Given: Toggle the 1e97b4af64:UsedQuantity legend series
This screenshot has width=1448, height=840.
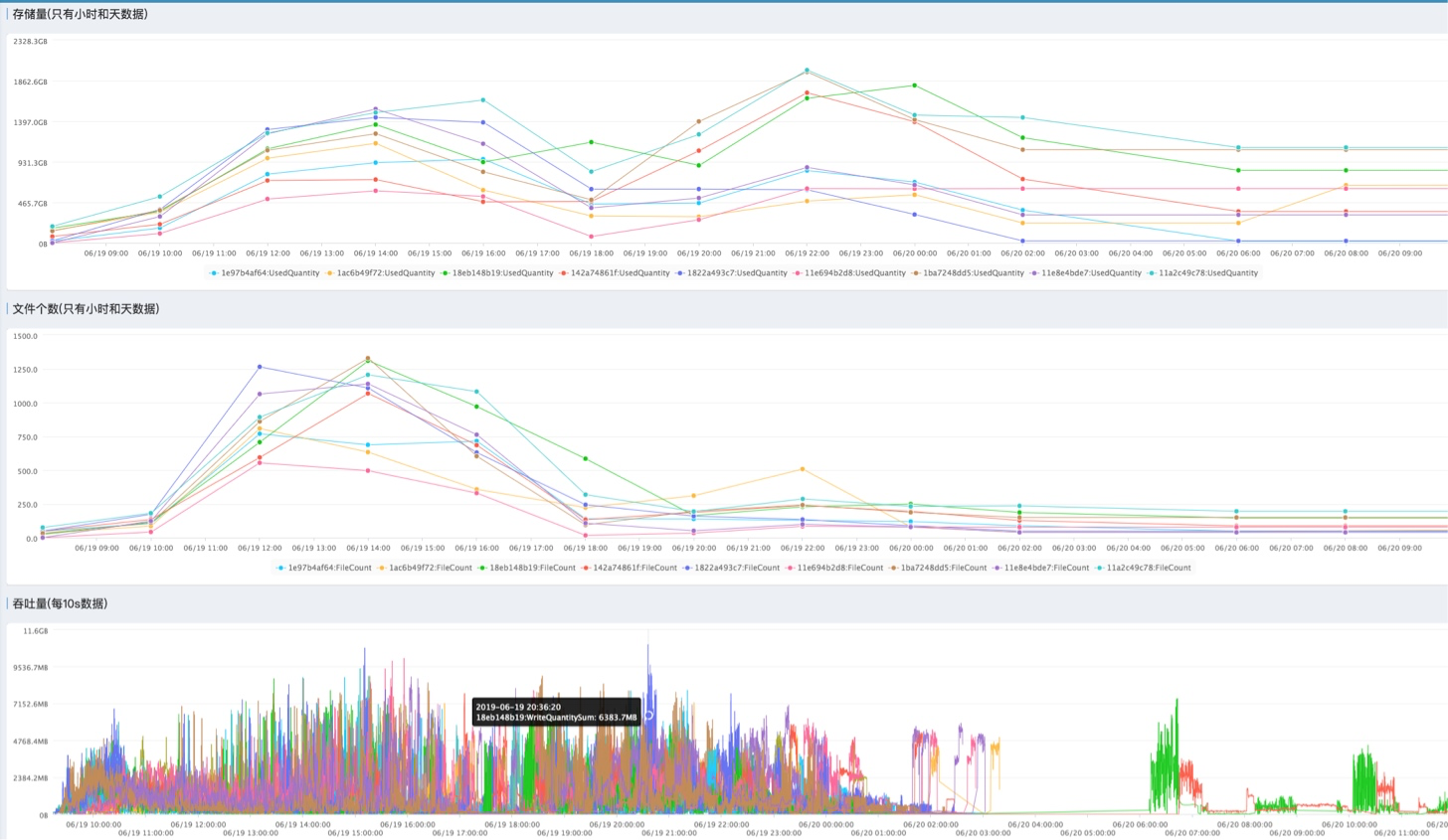Looking at the screenshot, I should (x=265, y=272).
